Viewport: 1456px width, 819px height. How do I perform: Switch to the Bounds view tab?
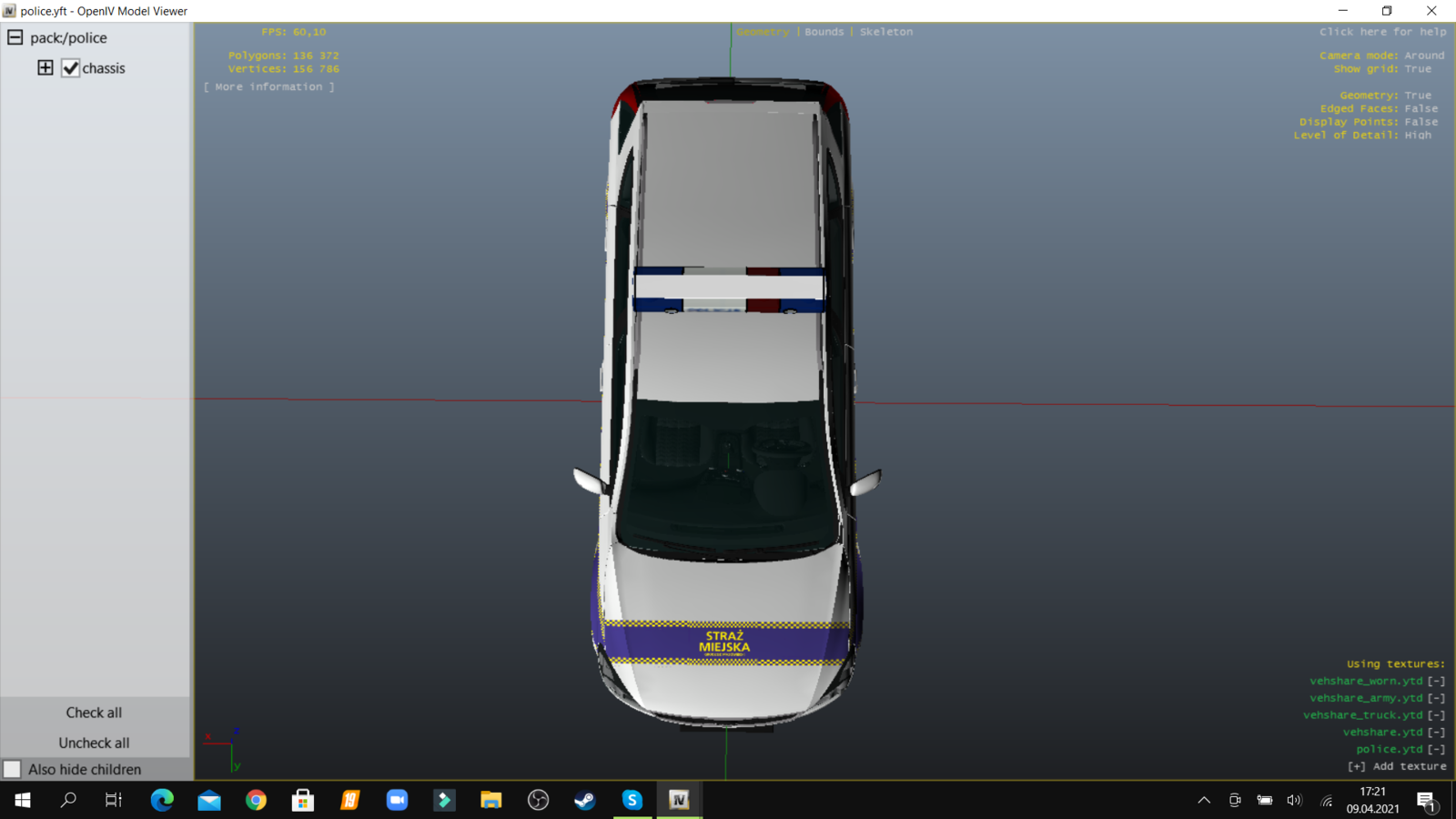(x=824, y=32)
